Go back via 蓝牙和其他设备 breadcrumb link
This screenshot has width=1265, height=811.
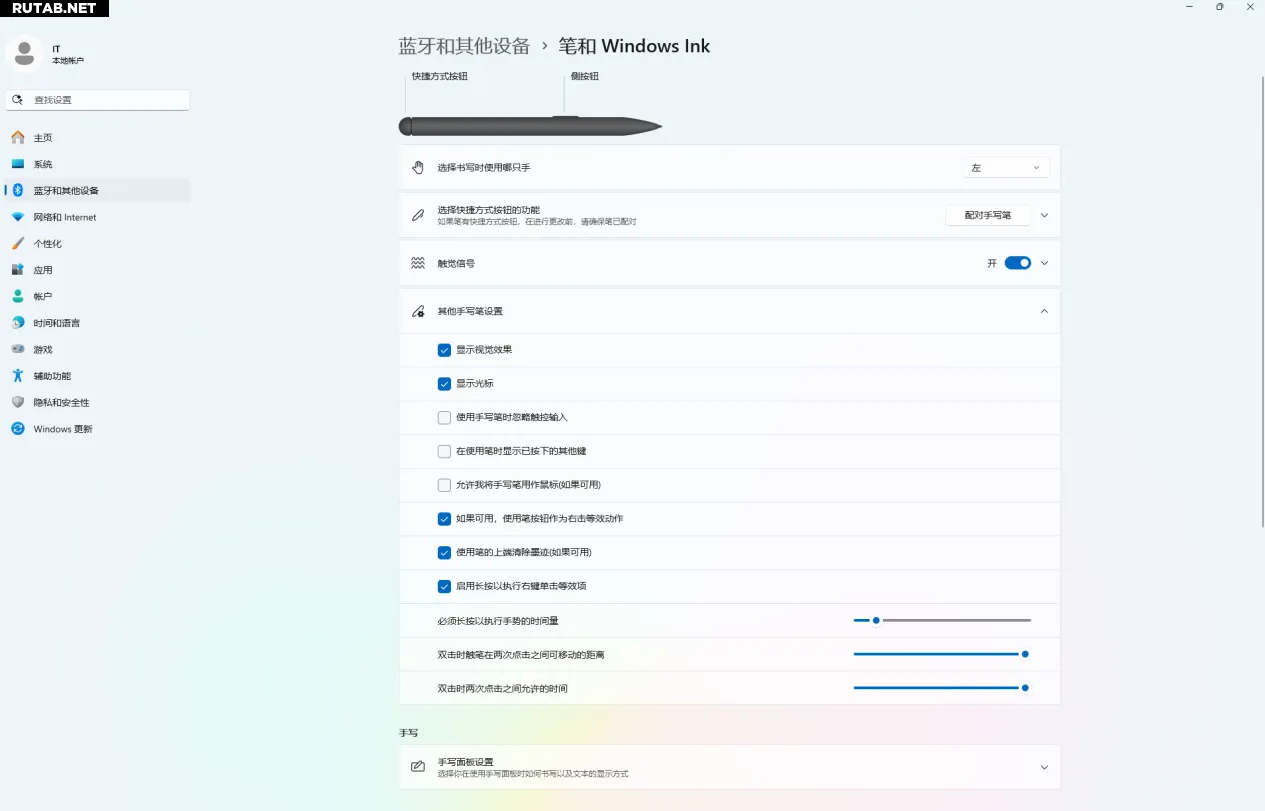point(464,46)
